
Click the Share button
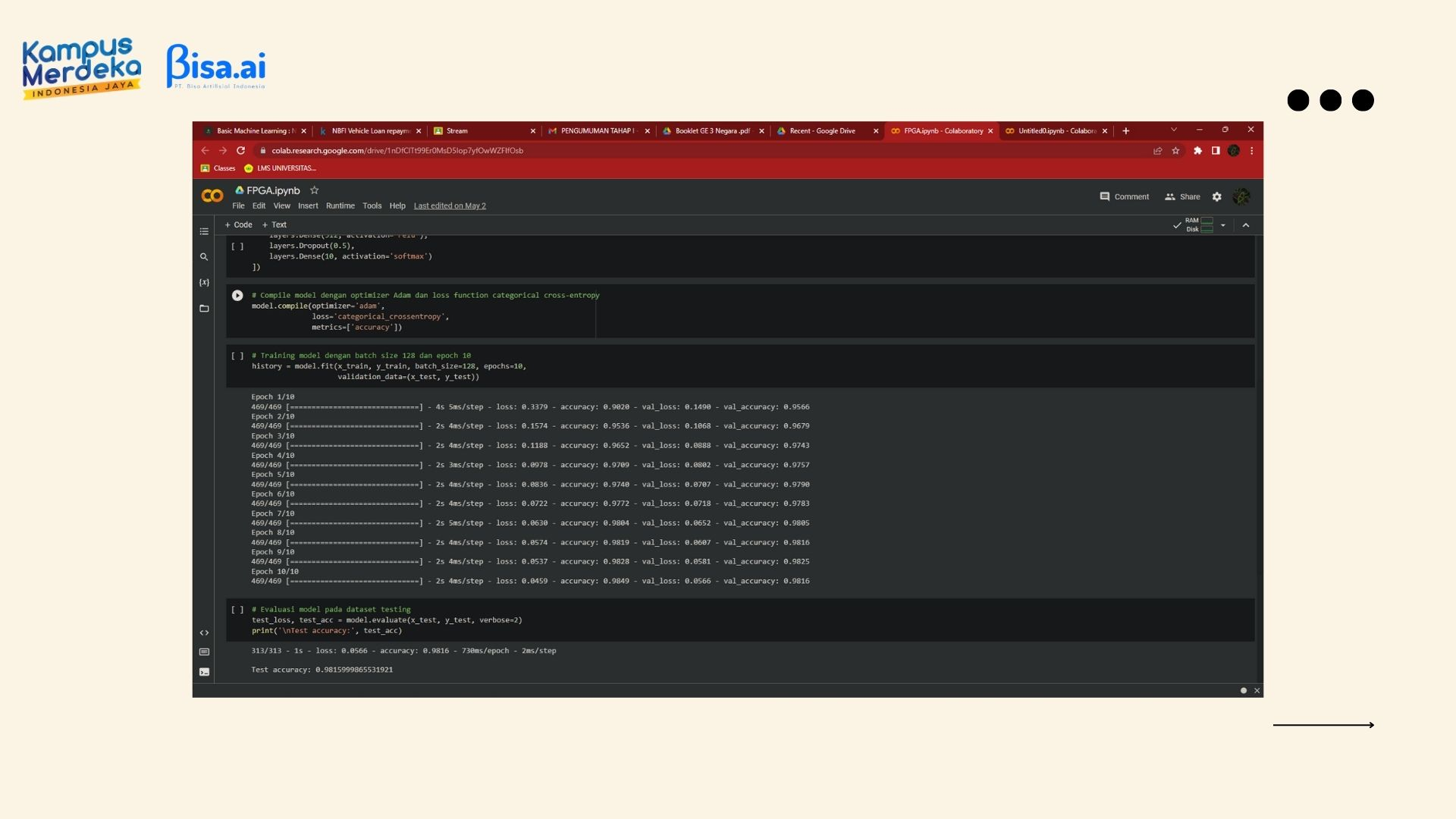tap(1183, 197)
